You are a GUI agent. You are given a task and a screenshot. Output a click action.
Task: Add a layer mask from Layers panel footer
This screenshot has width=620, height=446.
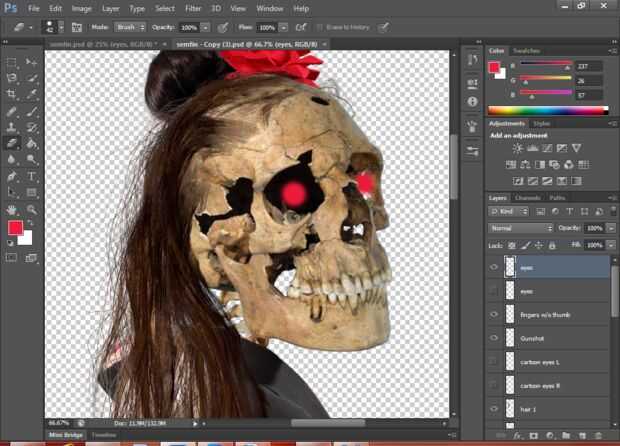tap(533, 436)
